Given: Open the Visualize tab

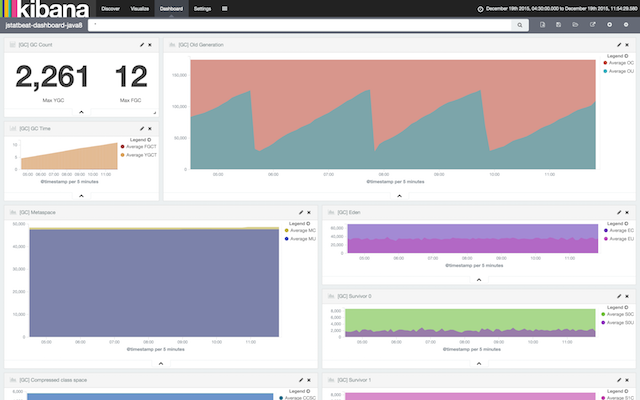Looking at the screenshot, I should point(140,9).
